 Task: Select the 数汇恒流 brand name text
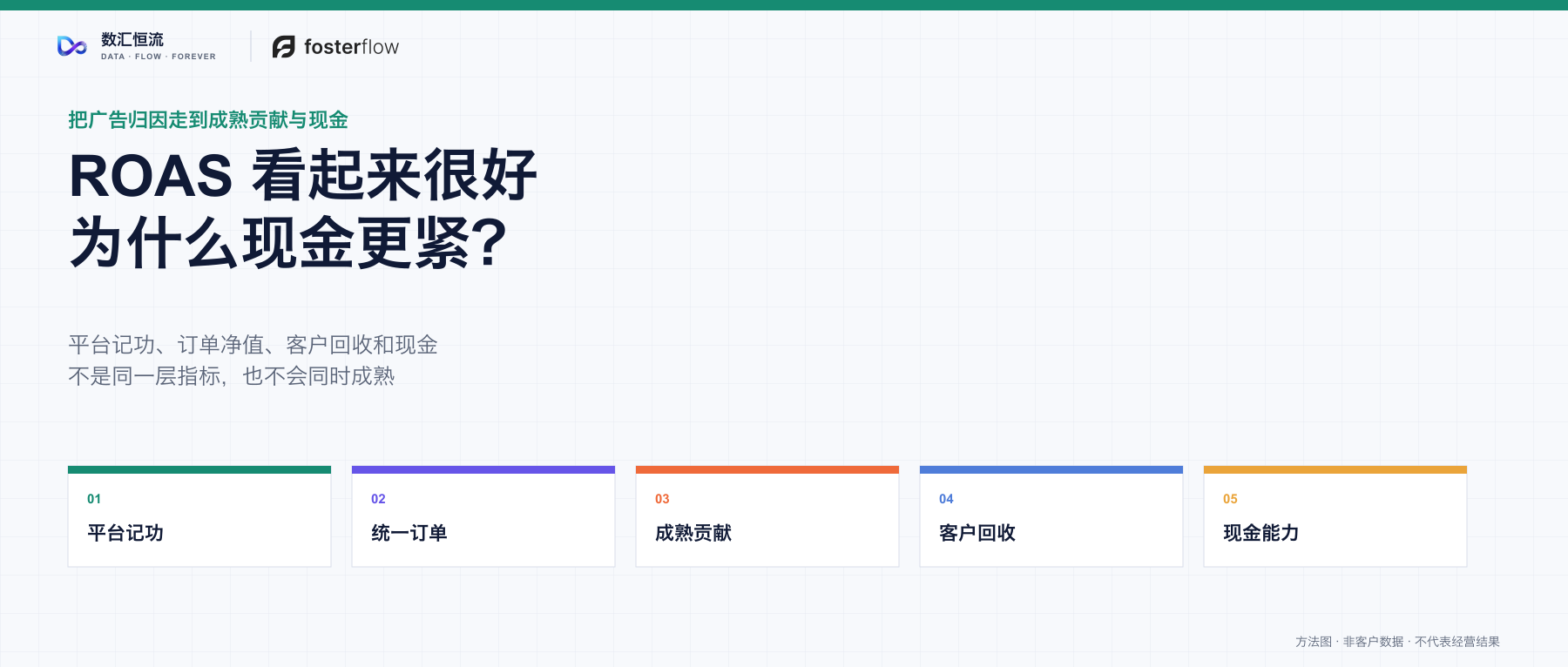[x=132, y=39]
